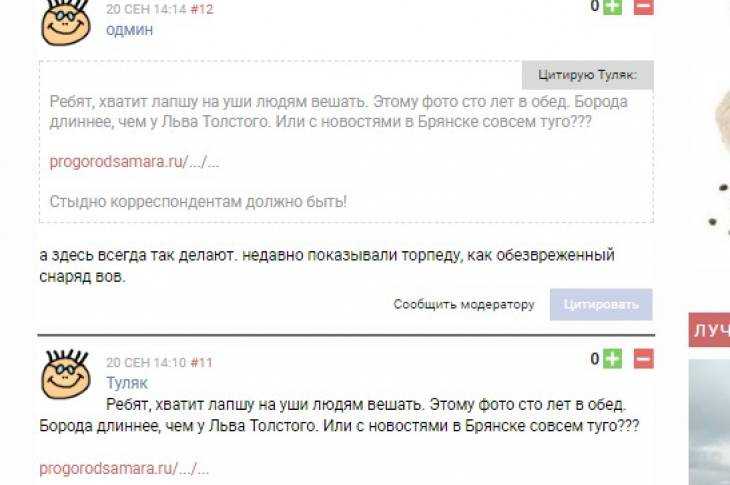
Task: Upvote comment #11 with green plus
Action: 612,358
